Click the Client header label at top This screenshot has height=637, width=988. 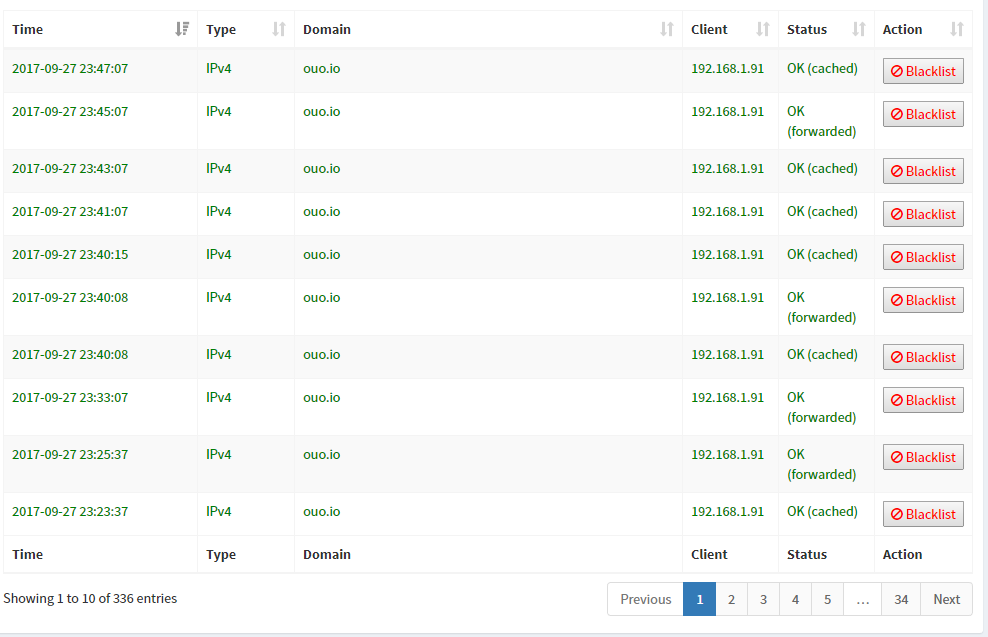coord(709,29)
